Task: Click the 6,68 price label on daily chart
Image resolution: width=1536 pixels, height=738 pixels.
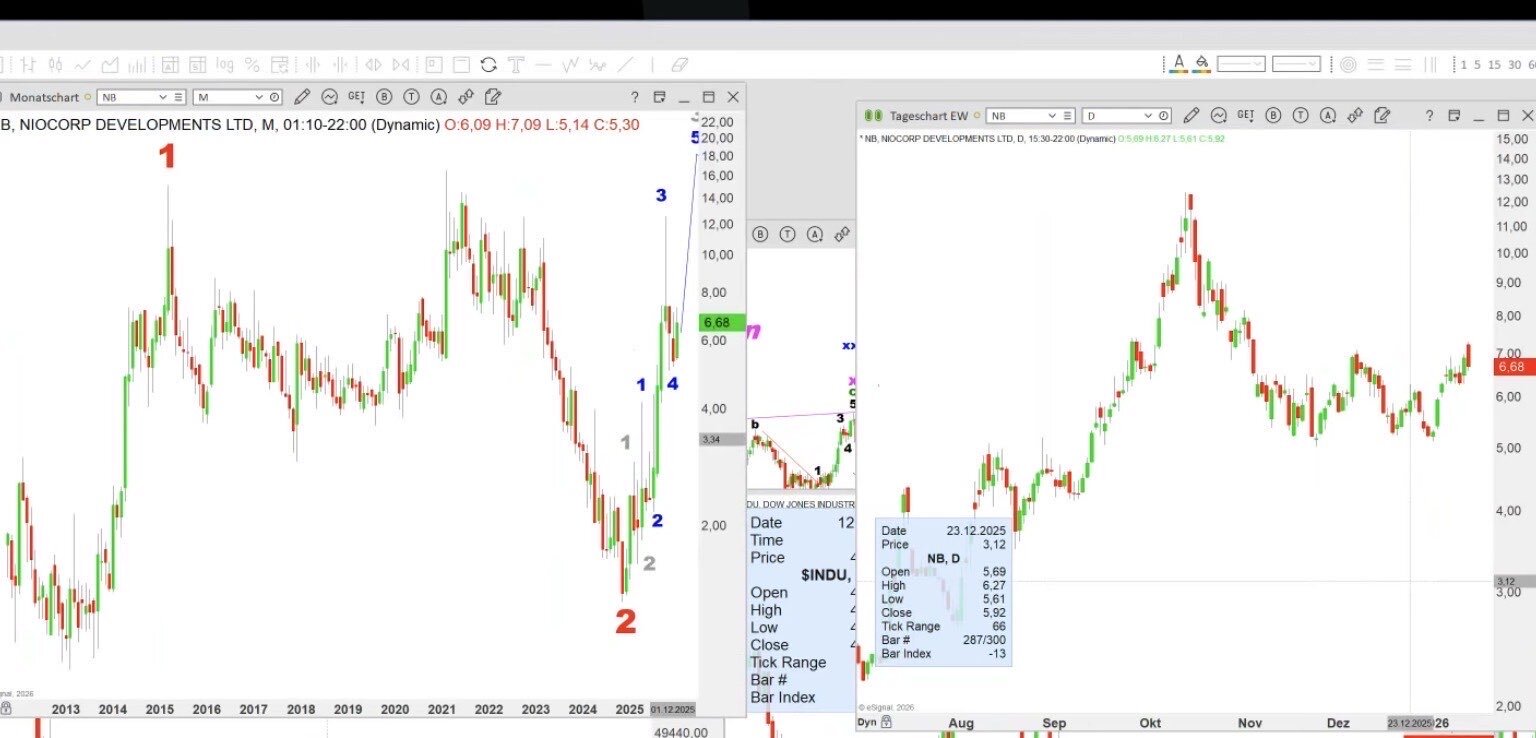Action: pyautogui.click(x=1514, y=367)
